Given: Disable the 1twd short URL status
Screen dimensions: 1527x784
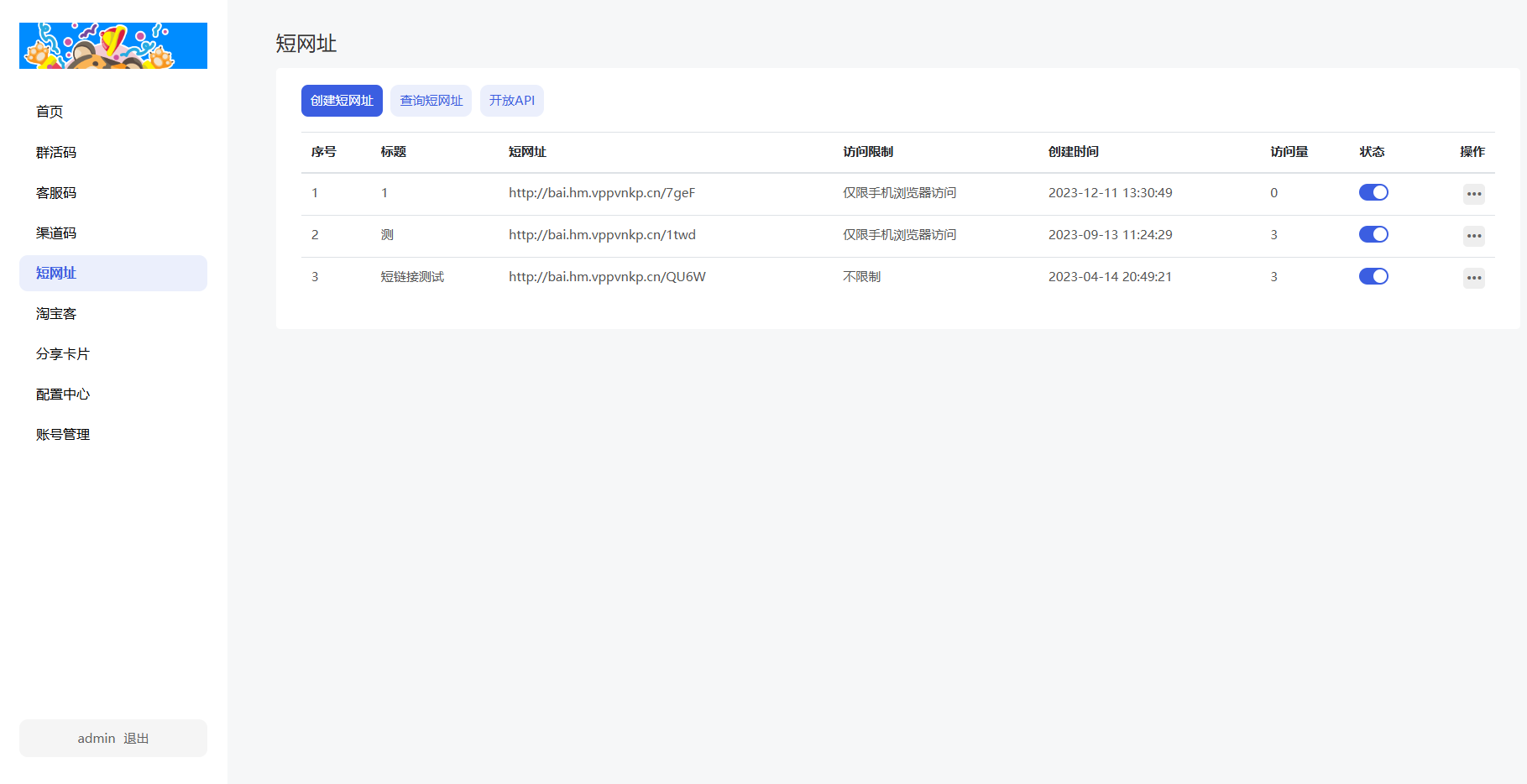Looking at the screenshot, I should [1373, 234].
